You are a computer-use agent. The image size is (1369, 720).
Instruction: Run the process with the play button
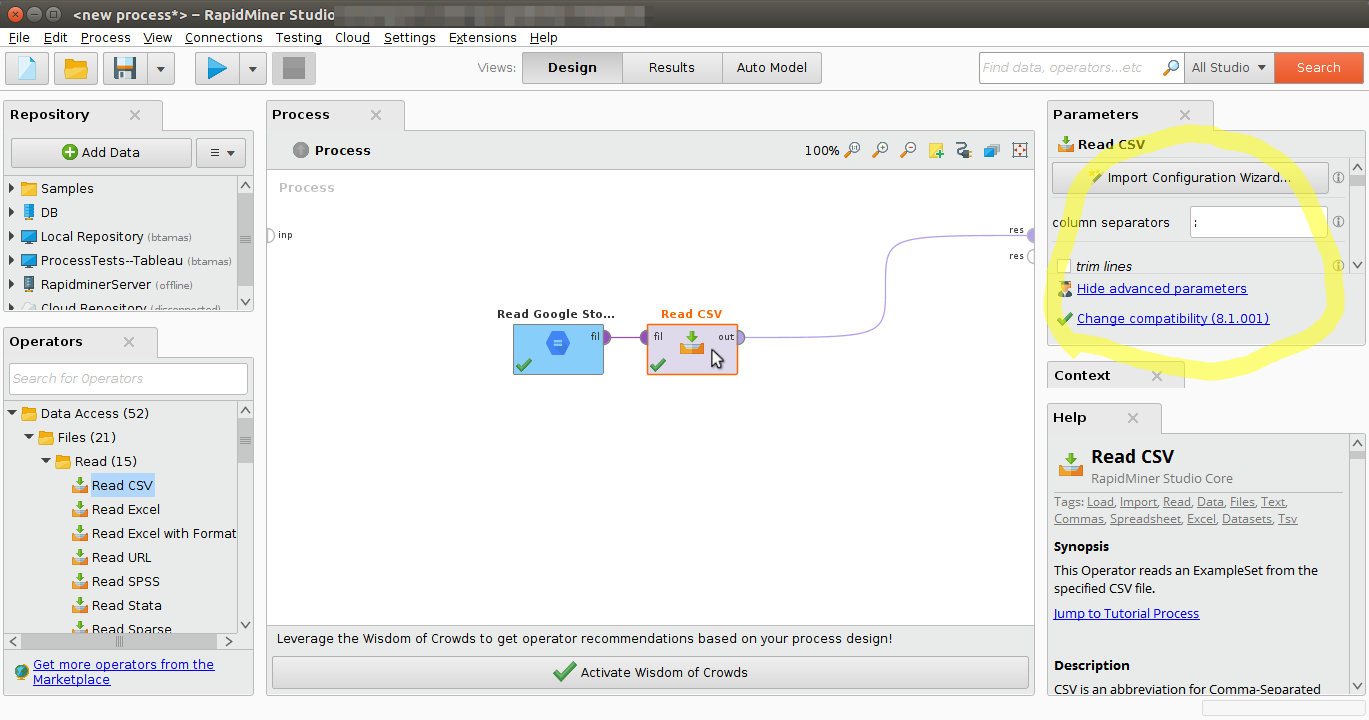click(218, 68)
